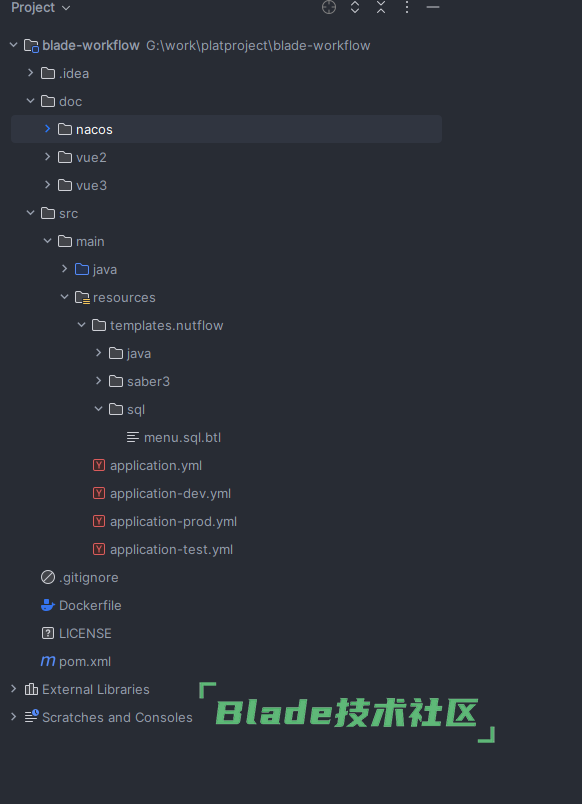Open the Project view dropdown
Image resolution: width=582 pixels, height=804 pixels.
pyautogui.click(x=41, y=8)
